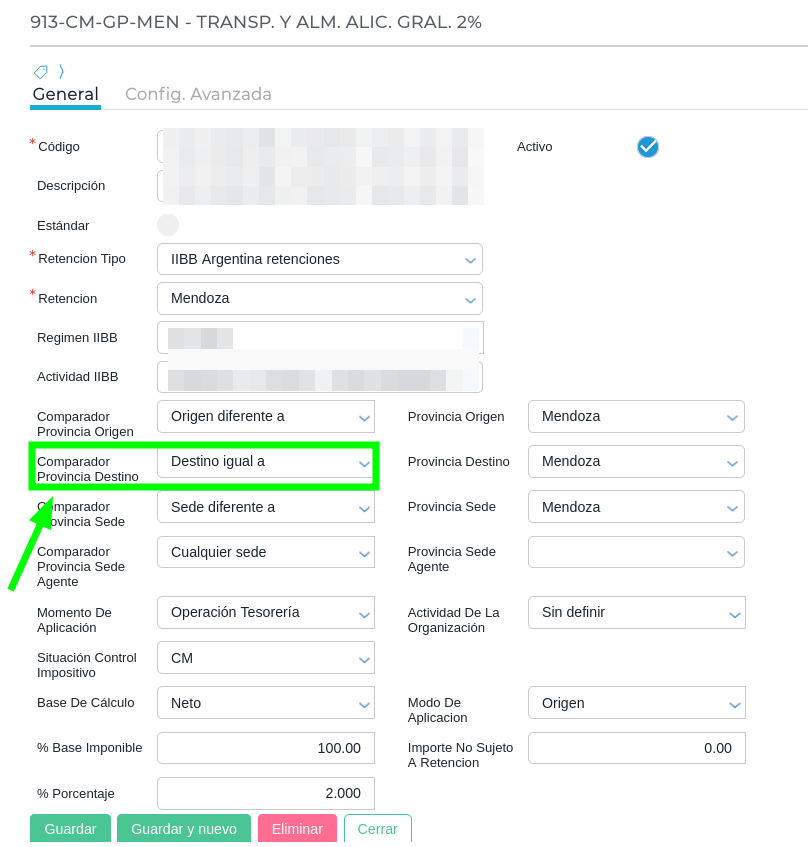The height and width of the screenshot is (847, 808).
Task: Click the Guardar y nuevo button
Action: pyautogui.click(x=184, y=829)
